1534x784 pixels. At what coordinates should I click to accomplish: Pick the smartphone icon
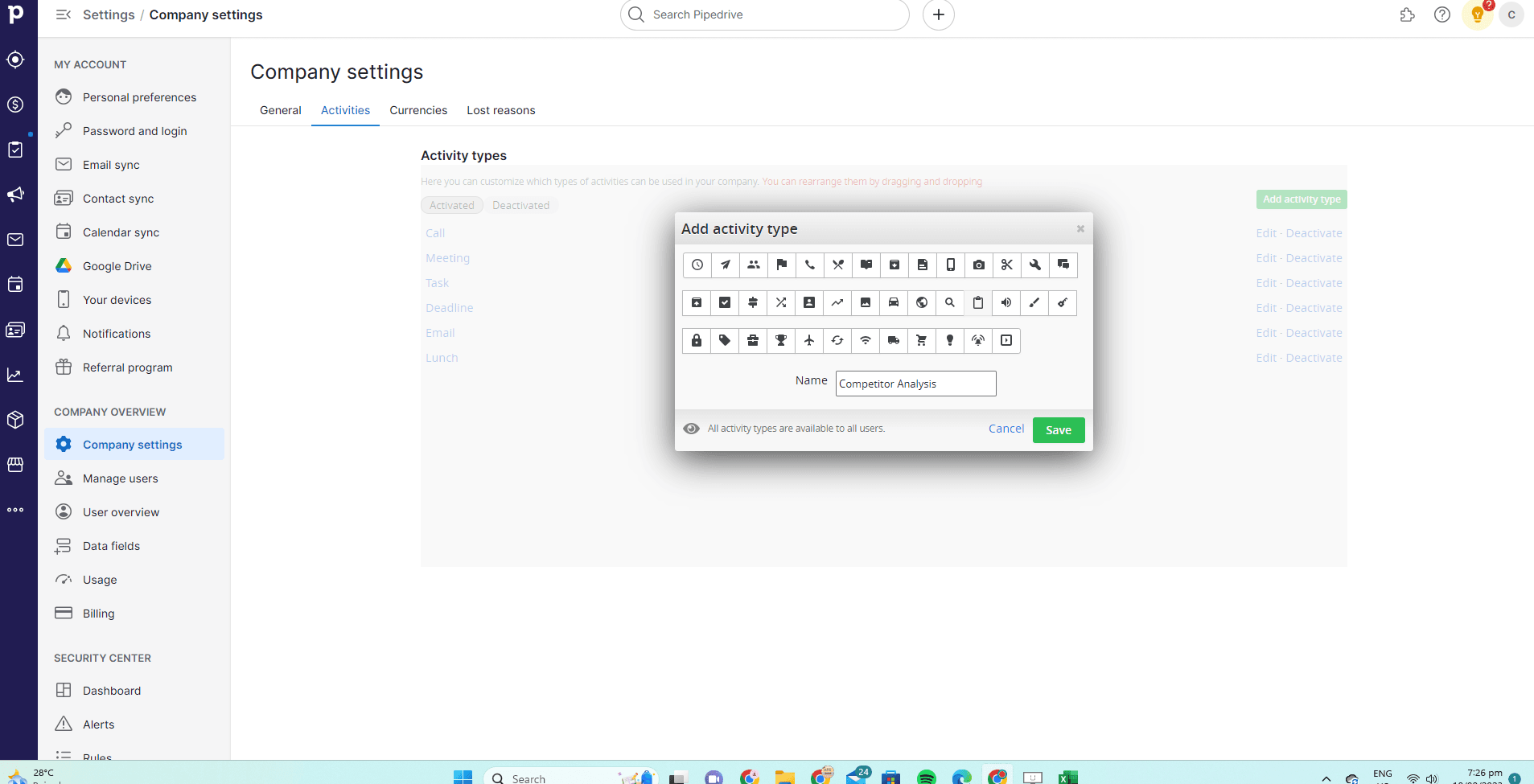(950, 265)
